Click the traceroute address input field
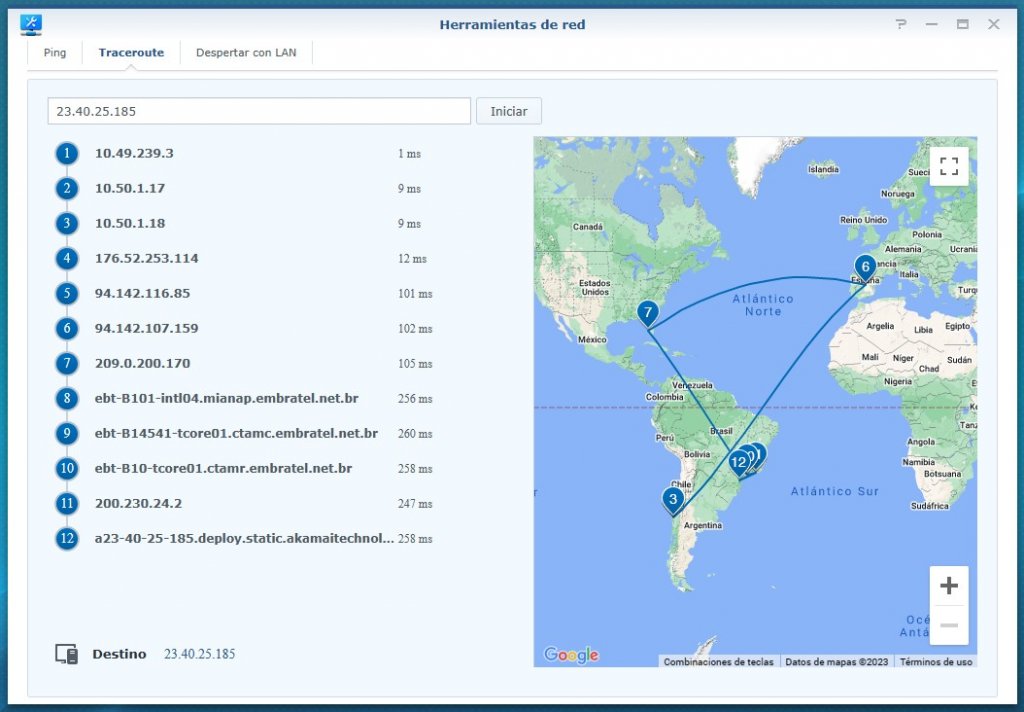This screenshot has width=1024, height=712. click(x=259, y=111)
